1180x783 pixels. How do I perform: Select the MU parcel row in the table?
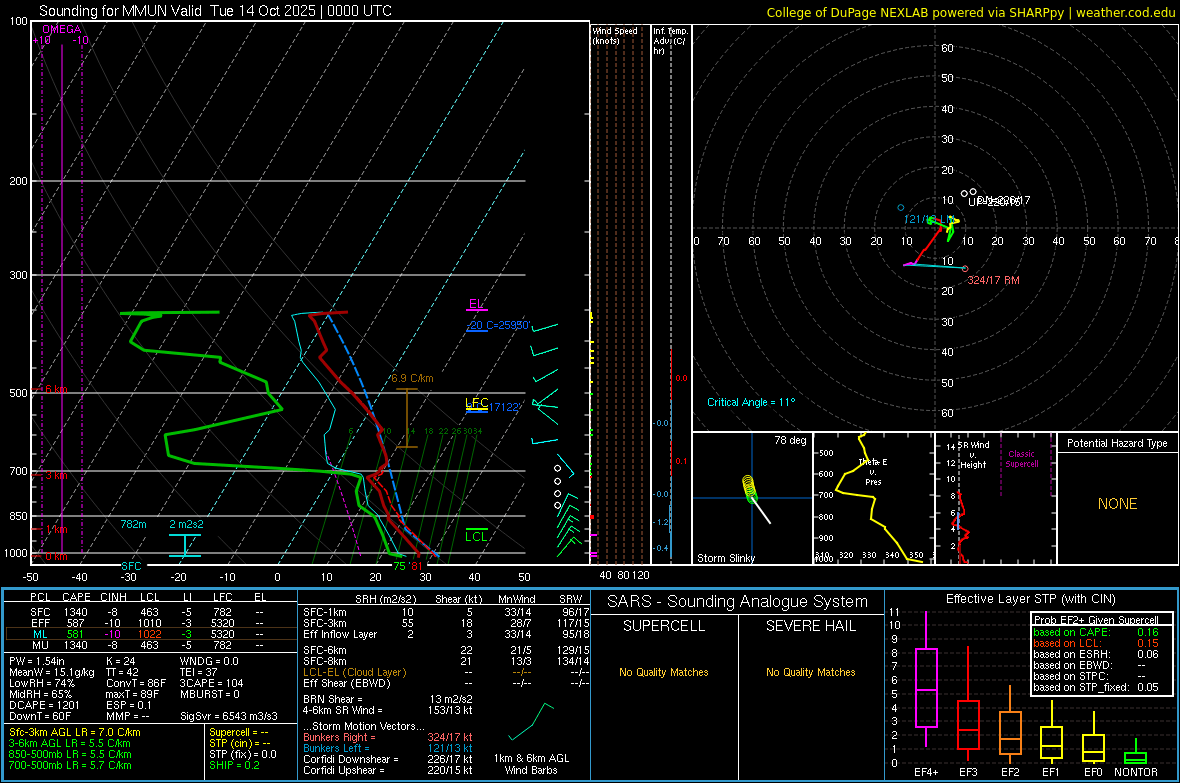click(x=149, y=645)
